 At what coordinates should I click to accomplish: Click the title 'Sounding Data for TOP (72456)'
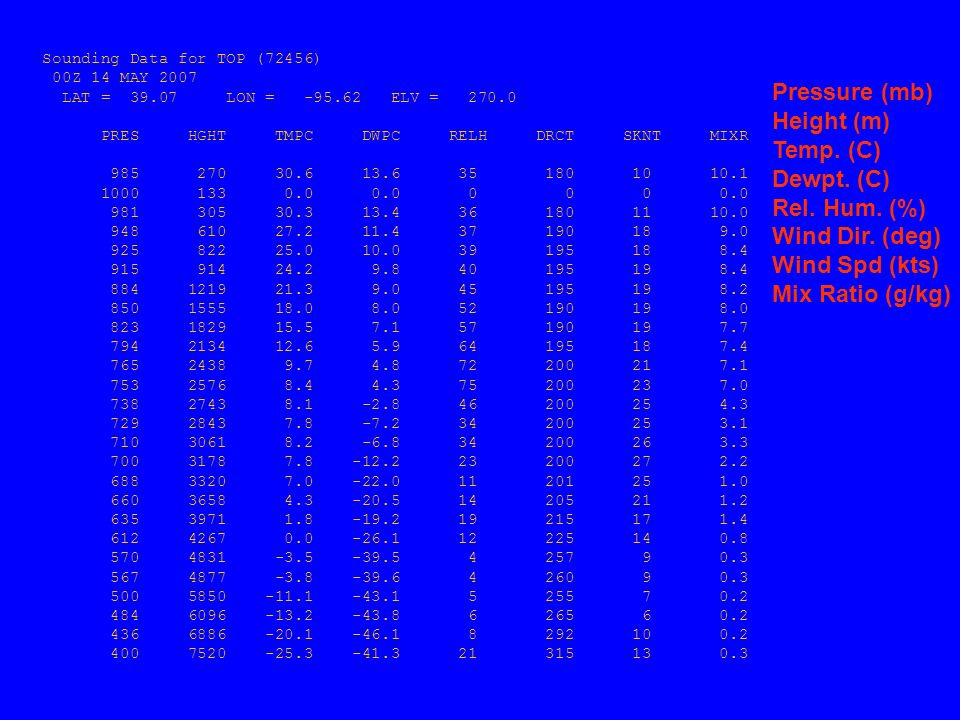[x=181, y=59]
